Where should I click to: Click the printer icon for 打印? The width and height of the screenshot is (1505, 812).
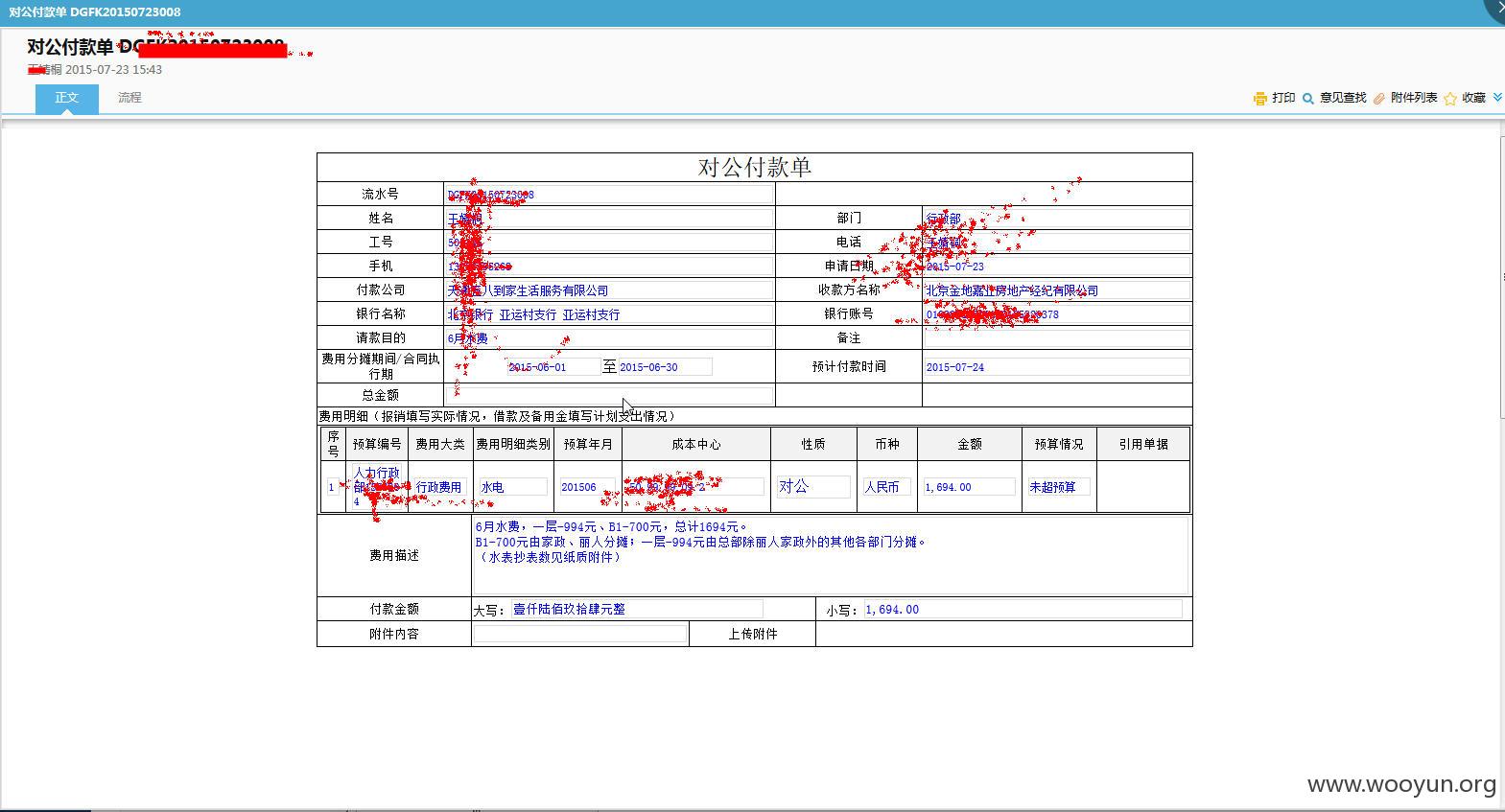pyautogui.click(x=1260, y=98)
